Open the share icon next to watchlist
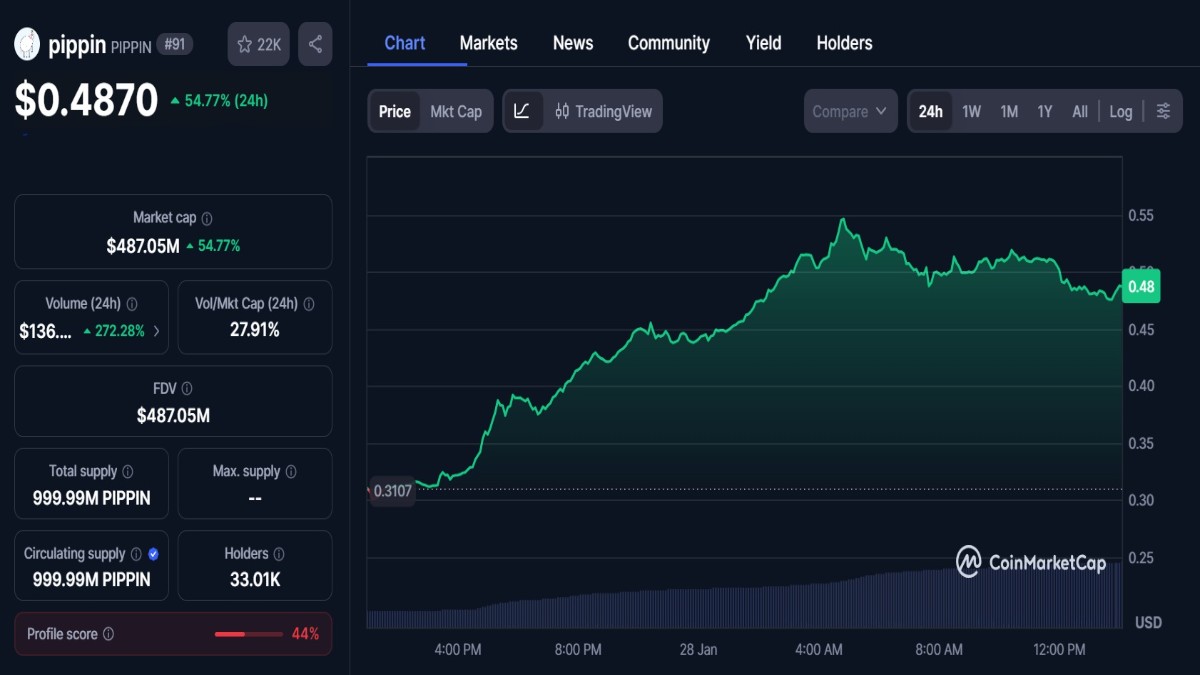This screenshot has height=675, width=1200. coord(314,44)
